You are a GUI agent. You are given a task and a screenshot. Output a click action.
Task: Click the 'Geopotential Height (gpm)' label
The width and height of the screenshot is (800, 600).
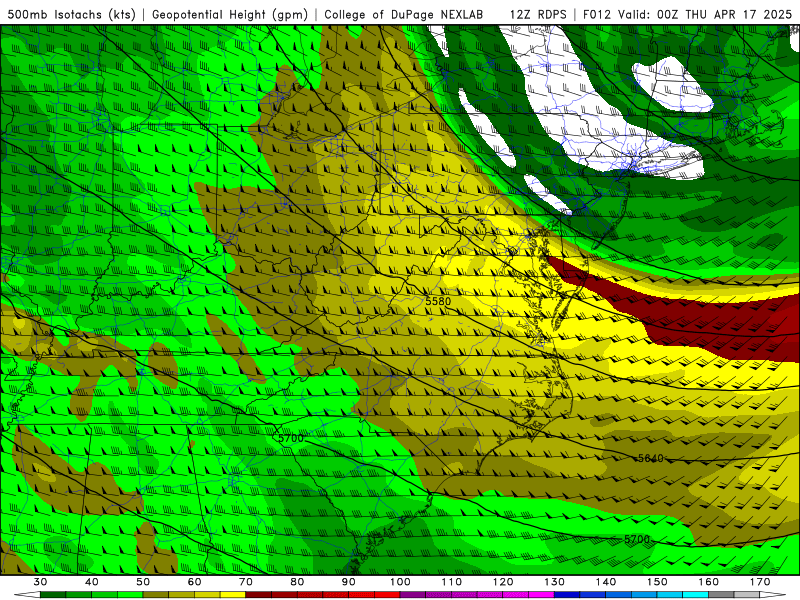pyautogui.click(x=230, y=14)
